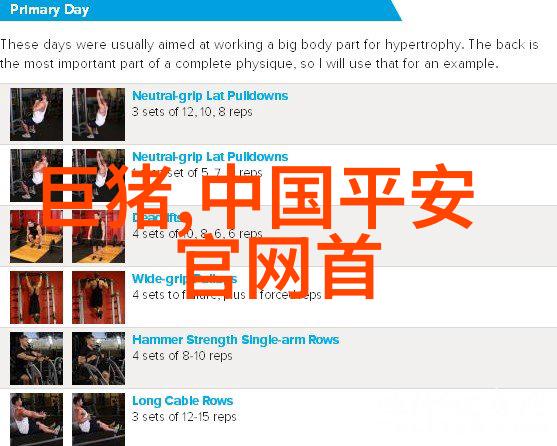Click second lat pulldown start-position thumbnail
This screenshot has width=557, height=446.
click(37, 175)
